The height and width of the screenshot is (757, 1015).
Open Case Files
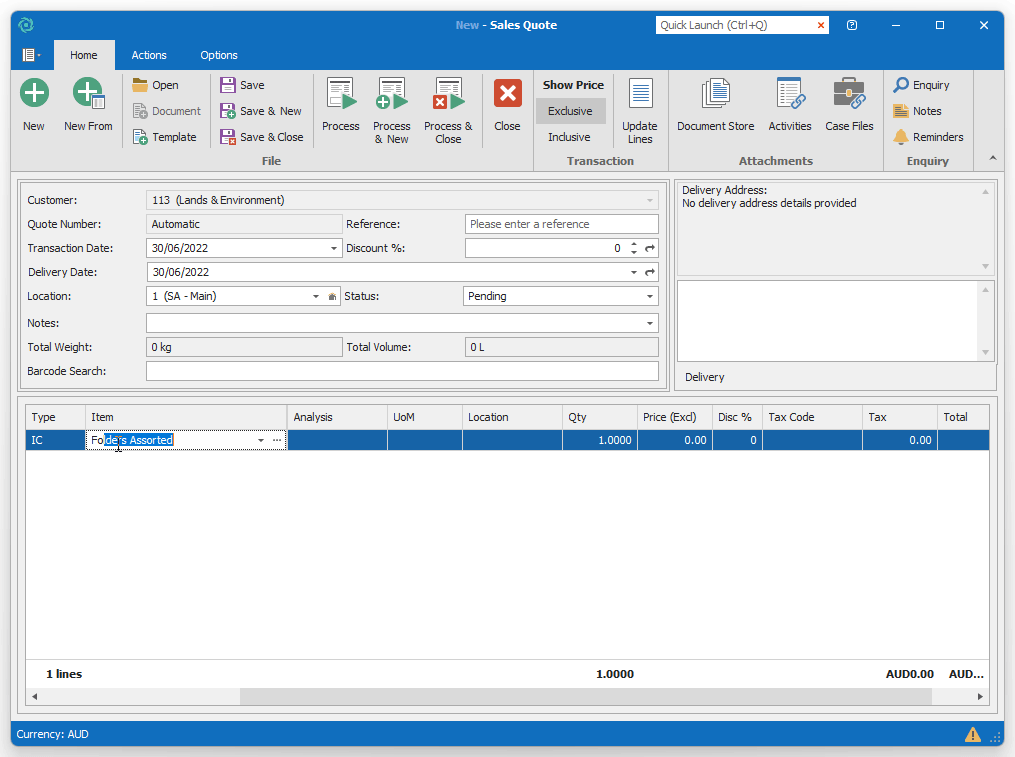tap(849, 95)
